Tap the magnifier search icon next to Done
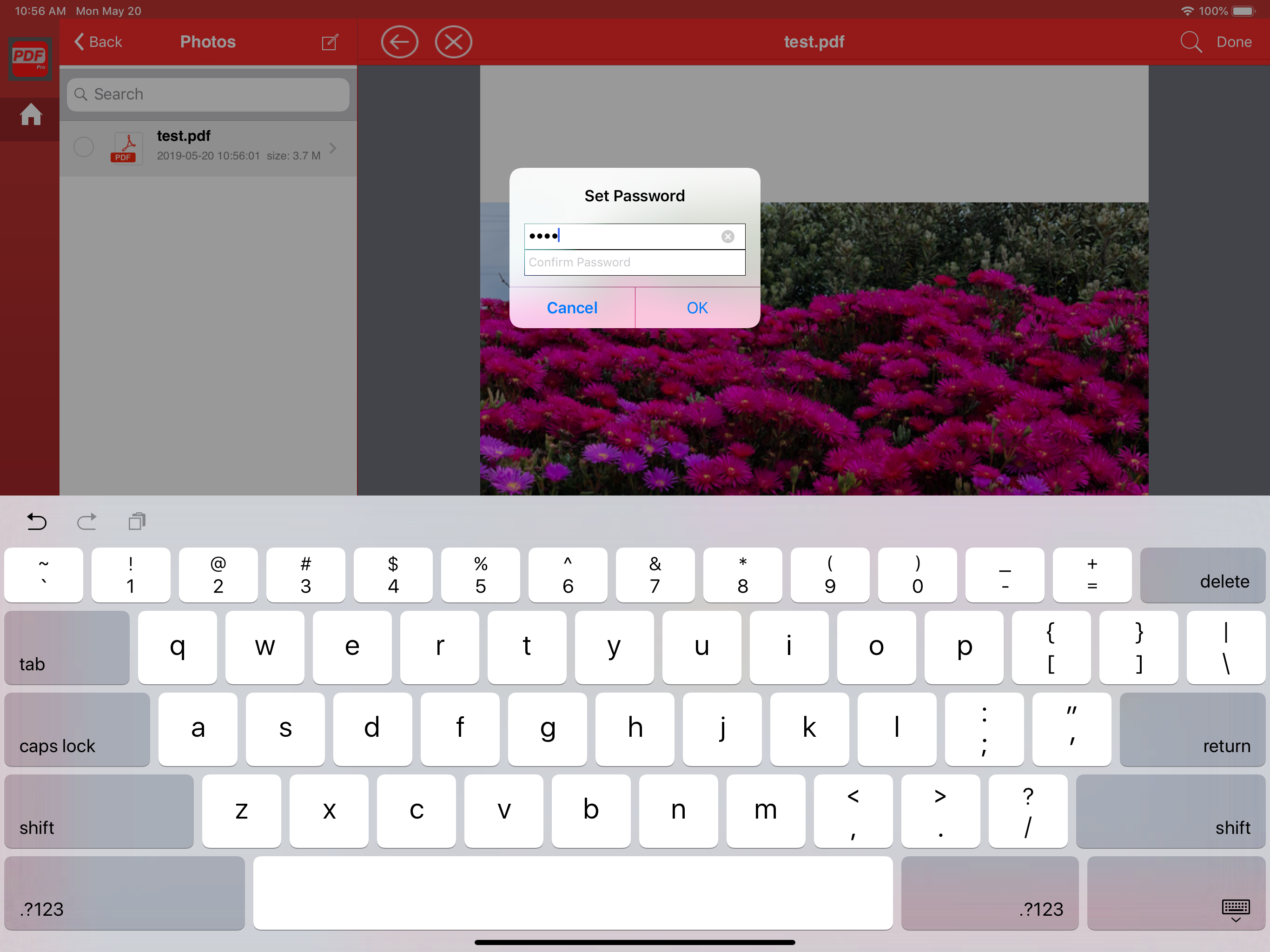Screen dimensions: 1270x952 click(x=1191, y=42)
